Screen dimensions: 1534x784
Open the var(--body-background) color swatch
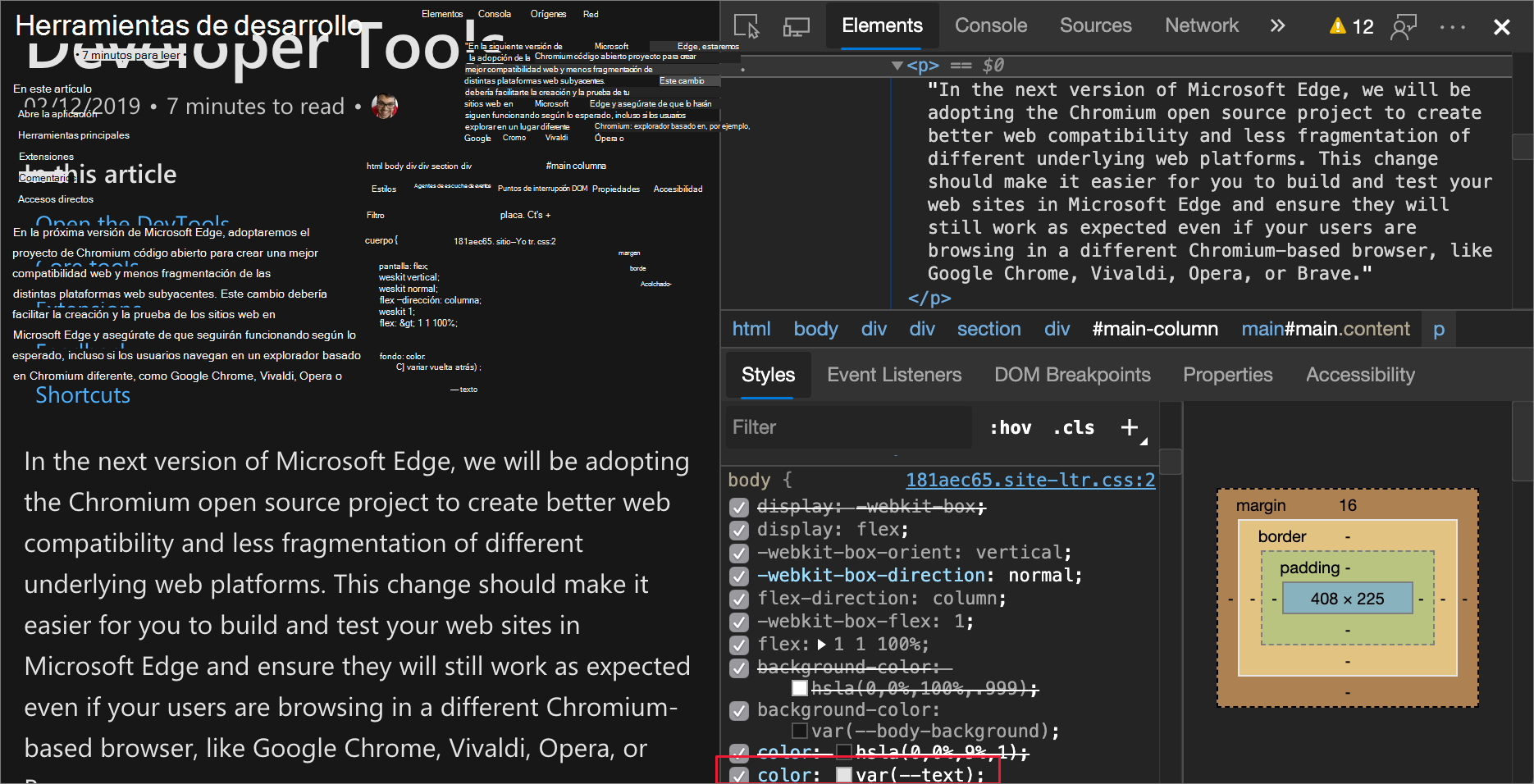[800, 731]
